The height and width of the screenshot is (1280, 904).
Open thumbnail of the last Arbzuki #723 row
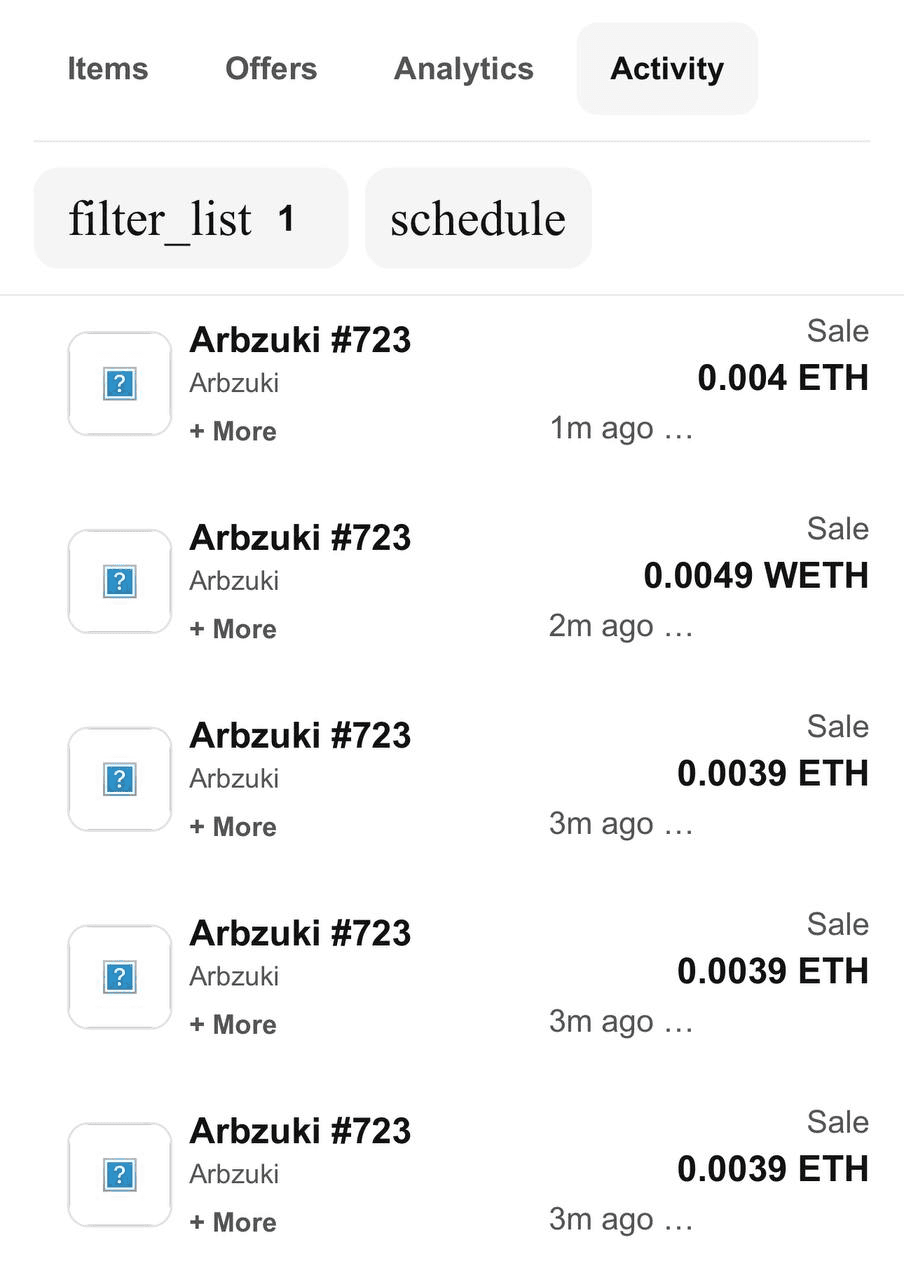(120, 1175)
